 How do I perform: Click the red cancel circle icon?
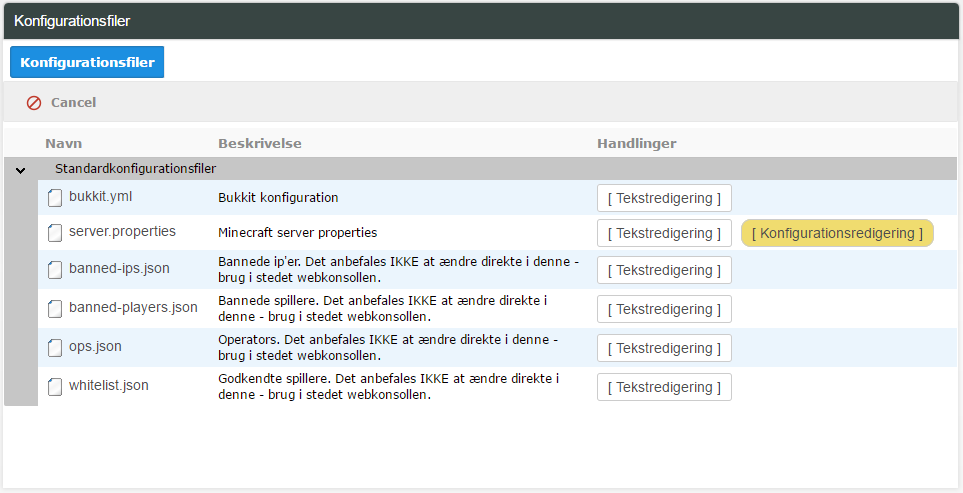tap(34, 103)
